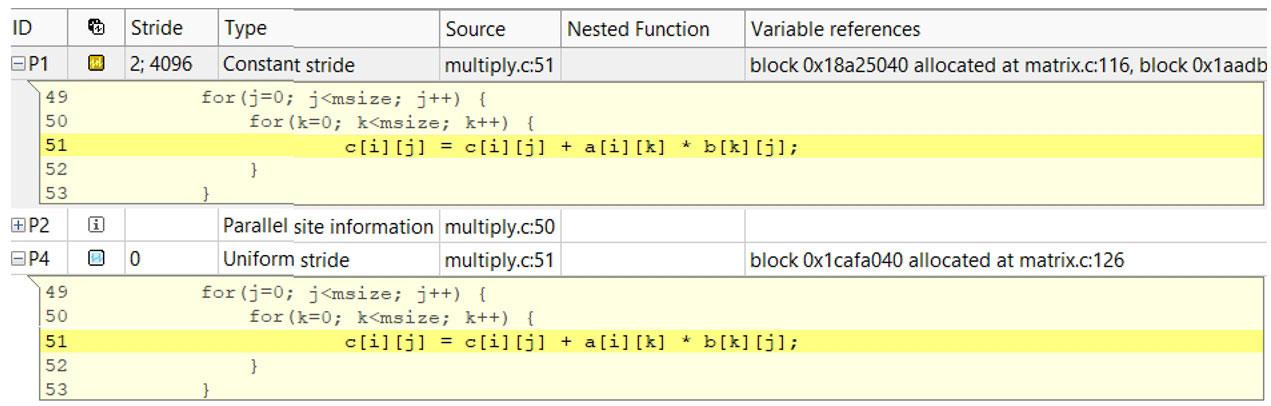Click the icon column header

[97, 29]
